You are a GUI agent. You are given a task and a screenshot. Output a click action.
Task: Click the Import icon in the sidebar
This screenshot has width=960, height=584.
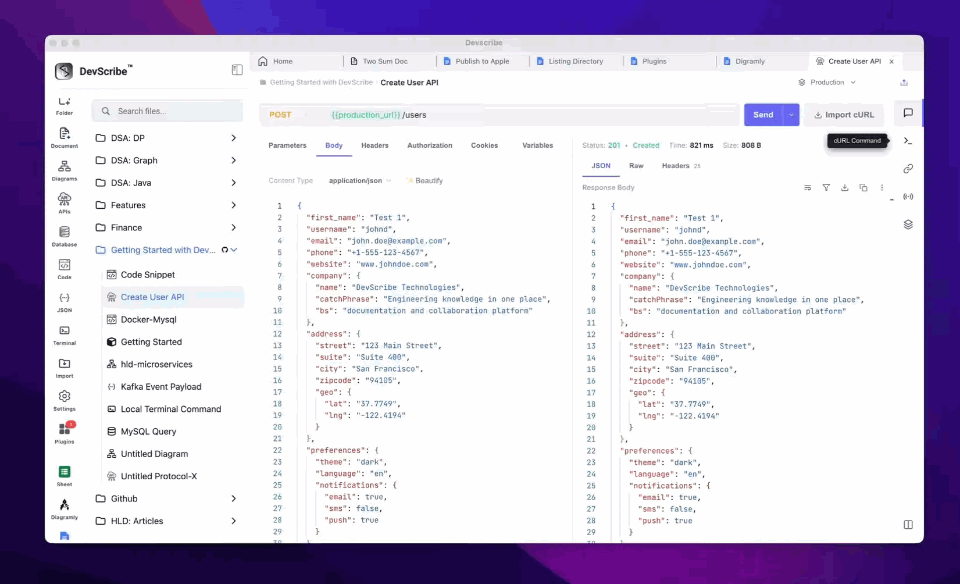pos(64,364)
